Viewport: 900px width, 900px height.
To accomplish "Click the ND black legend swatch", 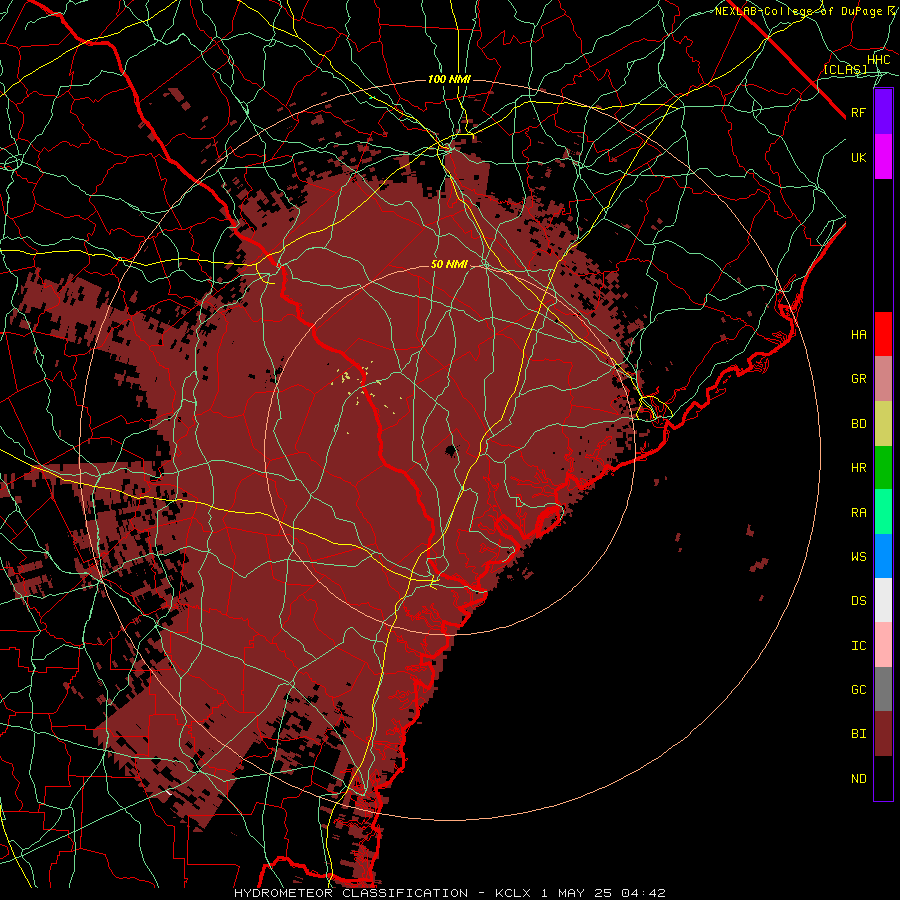I will 883,778.
